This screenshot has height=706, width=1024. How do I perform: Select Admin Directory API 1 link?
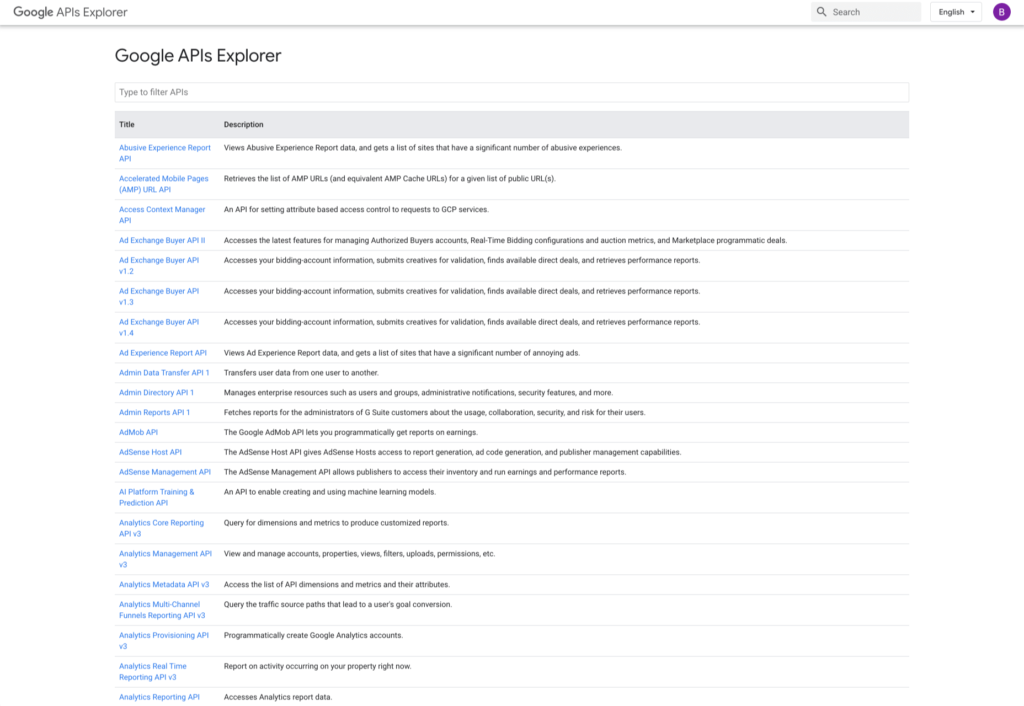pos(156,393)
